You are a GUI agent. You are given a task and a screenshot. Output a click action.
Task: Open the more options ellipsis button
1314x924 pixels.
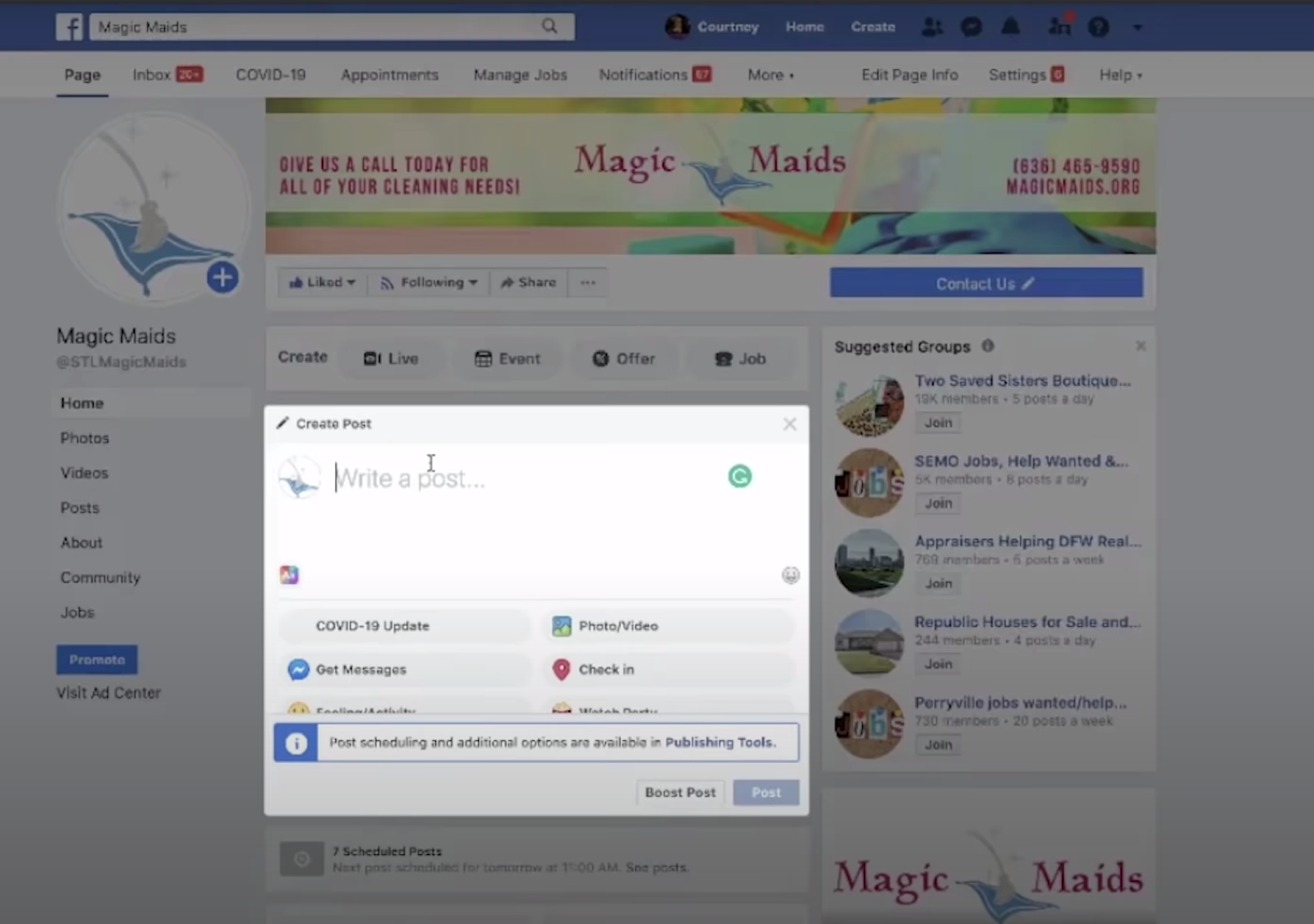pyautogui.click(x=588, y=283)
